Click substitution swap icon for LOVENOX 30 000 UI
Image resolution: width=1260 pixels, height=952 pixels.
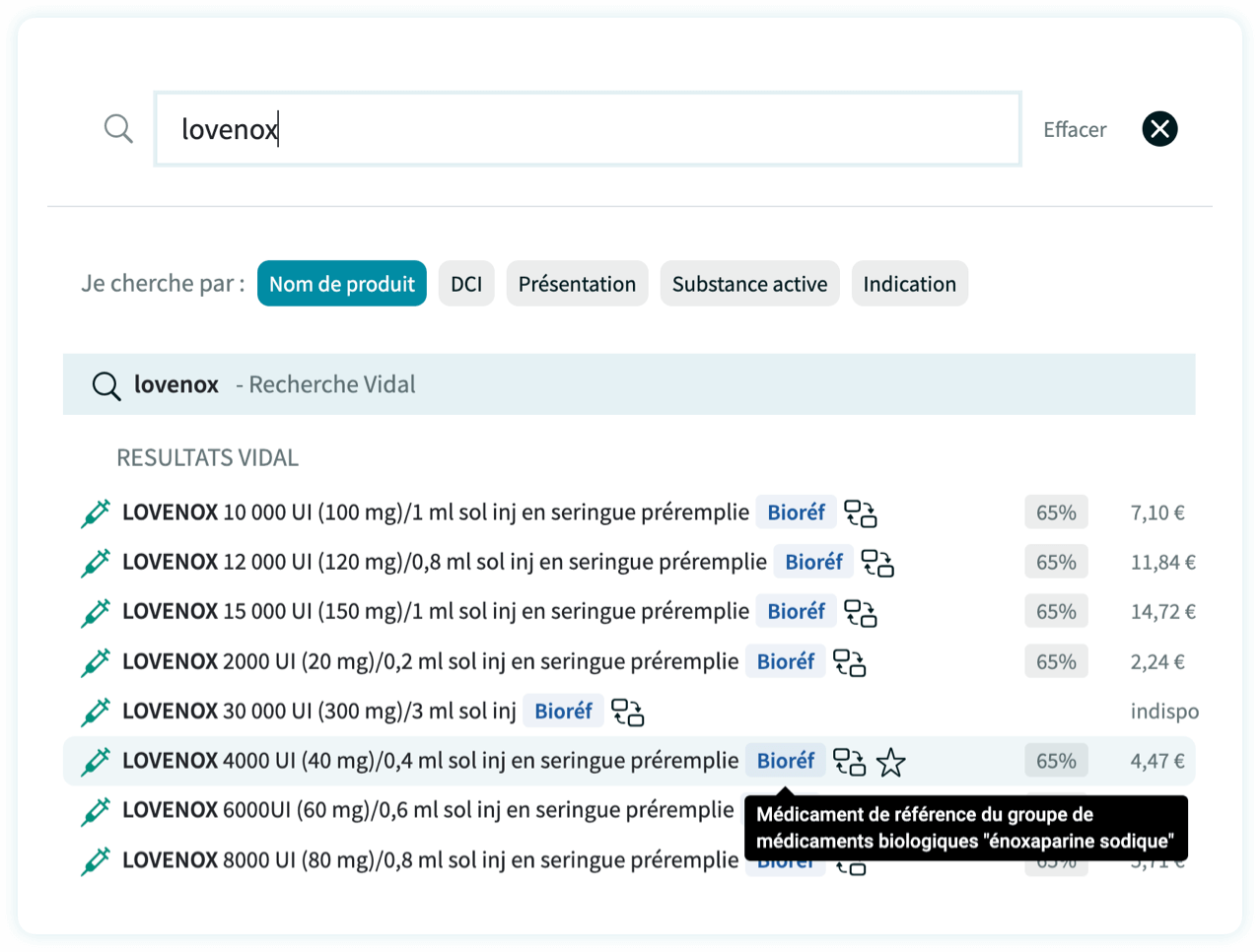[x=627, y=712]
